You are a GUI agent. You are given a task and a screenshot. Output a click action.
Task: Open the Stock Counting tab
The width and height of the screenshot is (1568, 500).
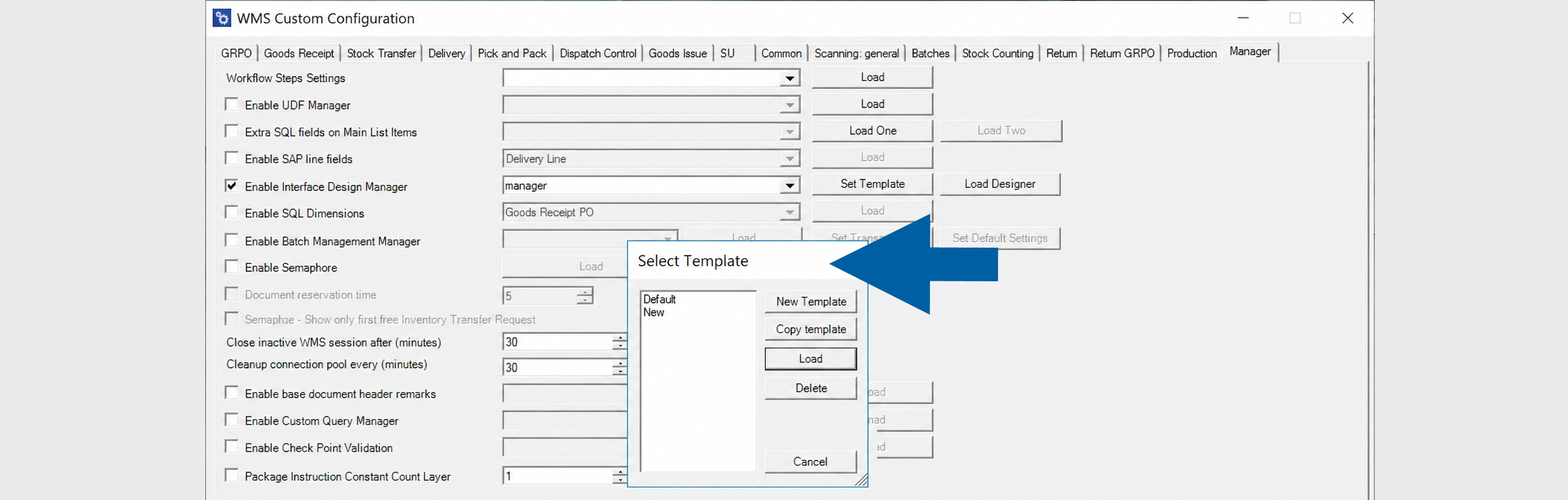pyautogui.click(x=997, y=53)
